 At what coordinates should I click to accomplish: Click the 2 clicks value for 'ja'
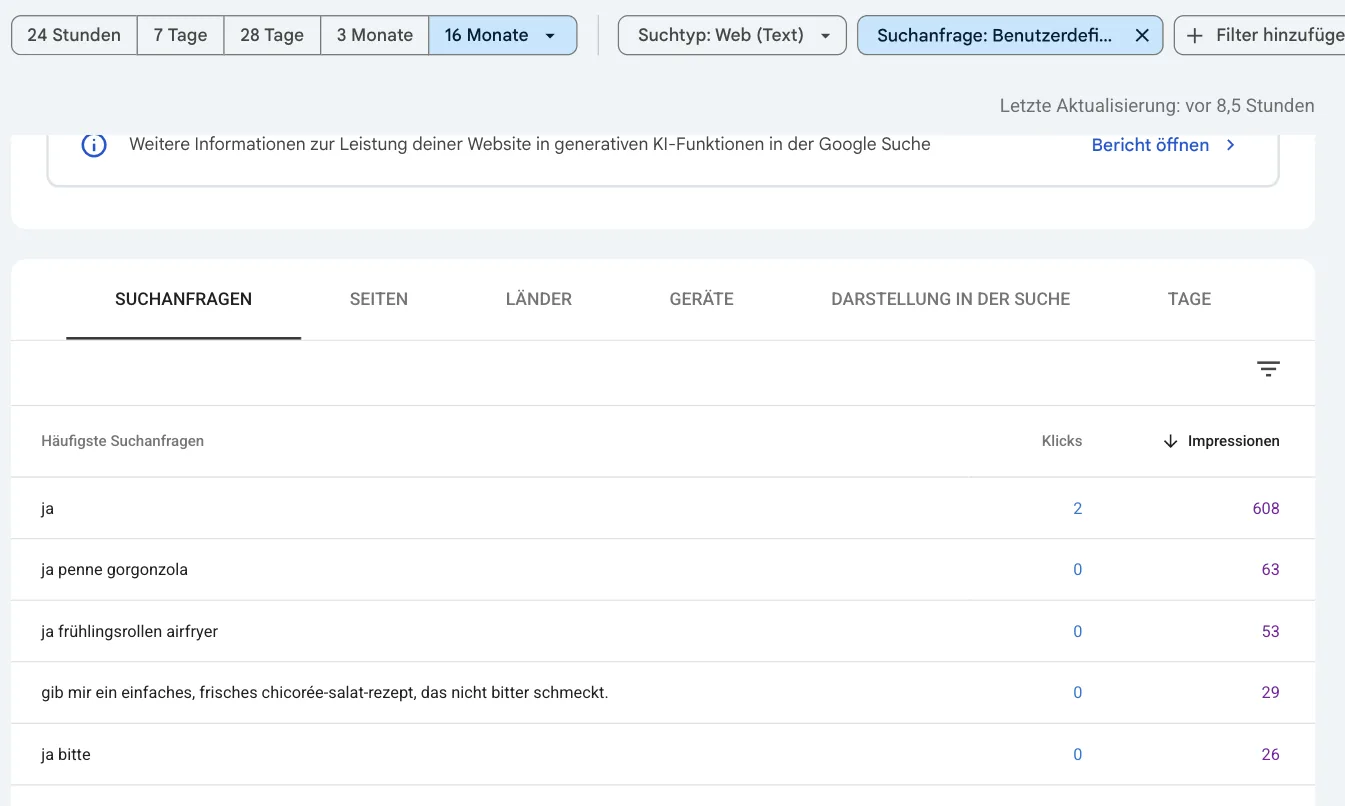(x=1077, y=508)
